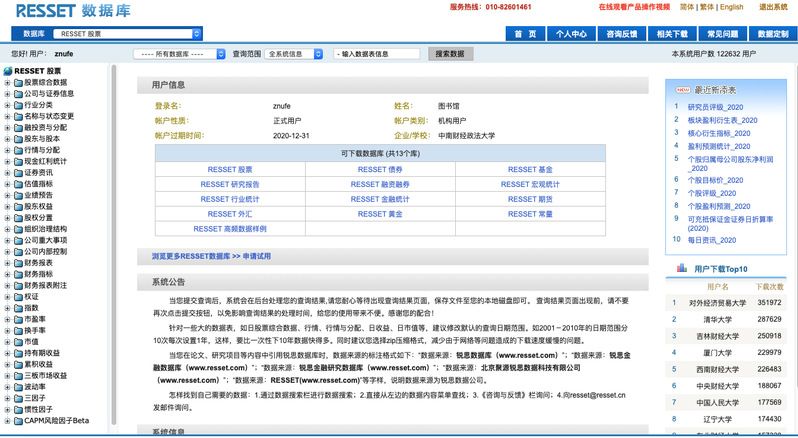Click the 名称与状态变更 folder icon
798x438 pixels.
tap(18, 116)
